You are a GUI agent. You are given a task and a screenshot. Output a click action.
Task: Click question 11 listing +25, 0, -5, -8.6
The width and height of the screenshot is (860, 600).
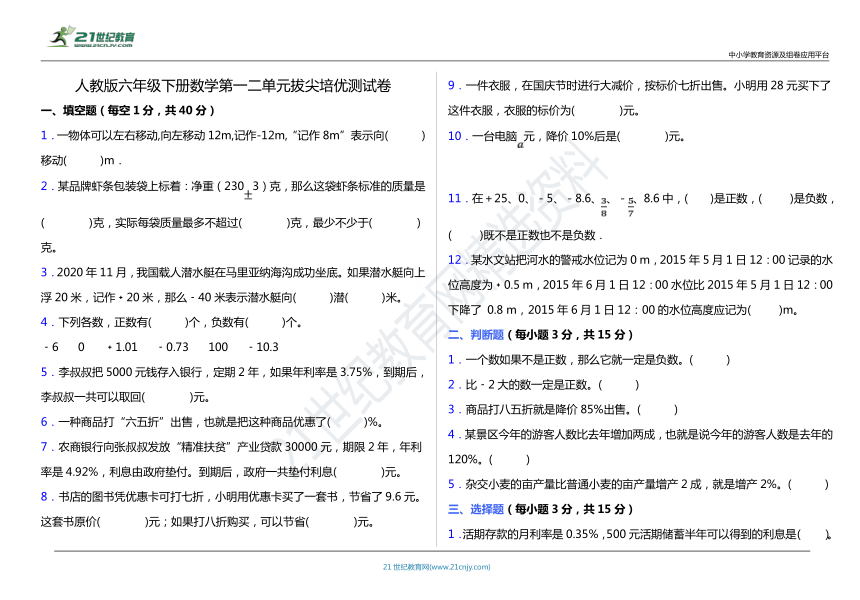(x=641, y=217)
